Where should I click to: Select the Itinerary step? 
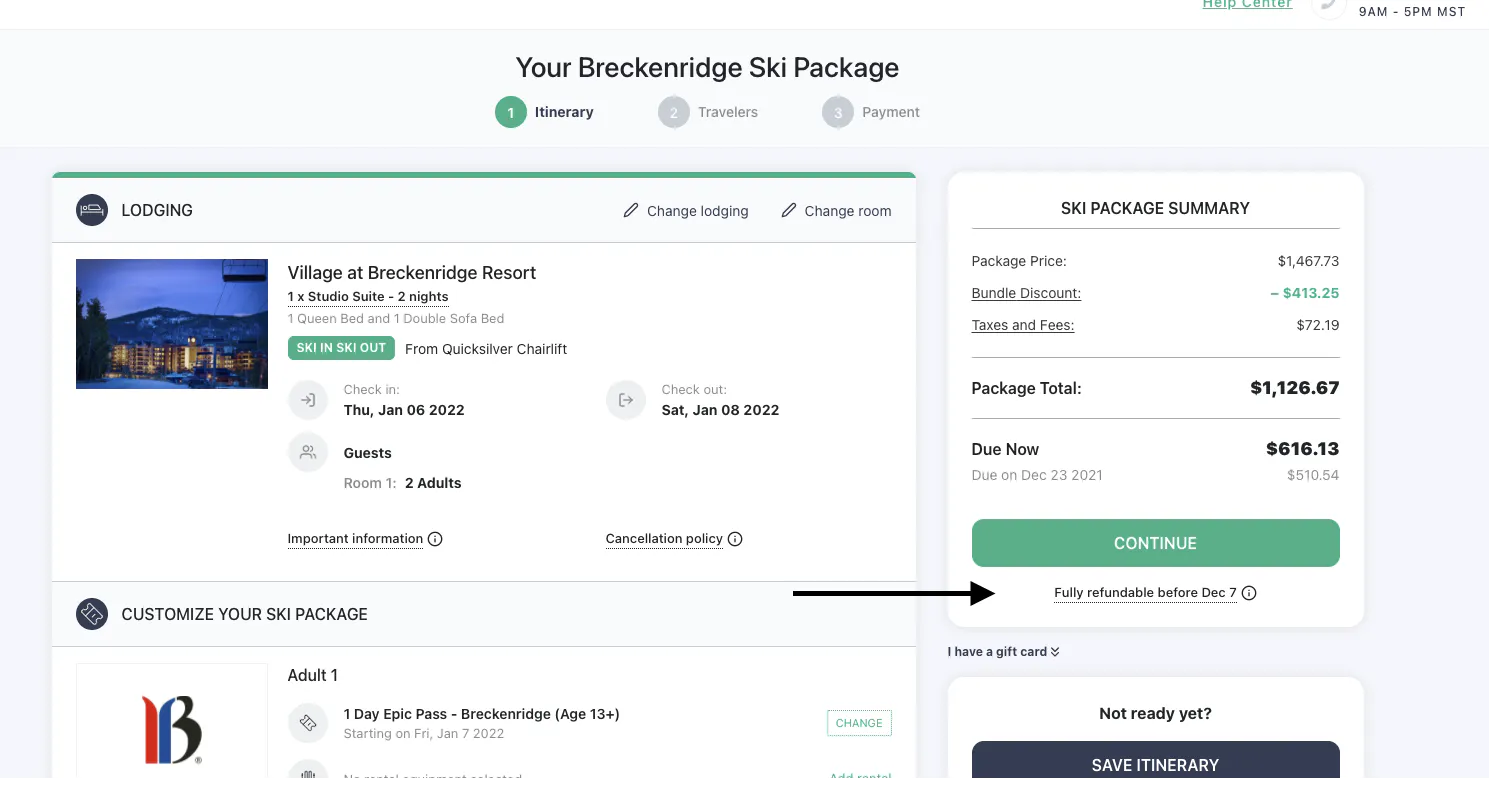pyautogui.click(x=545, y=112)
